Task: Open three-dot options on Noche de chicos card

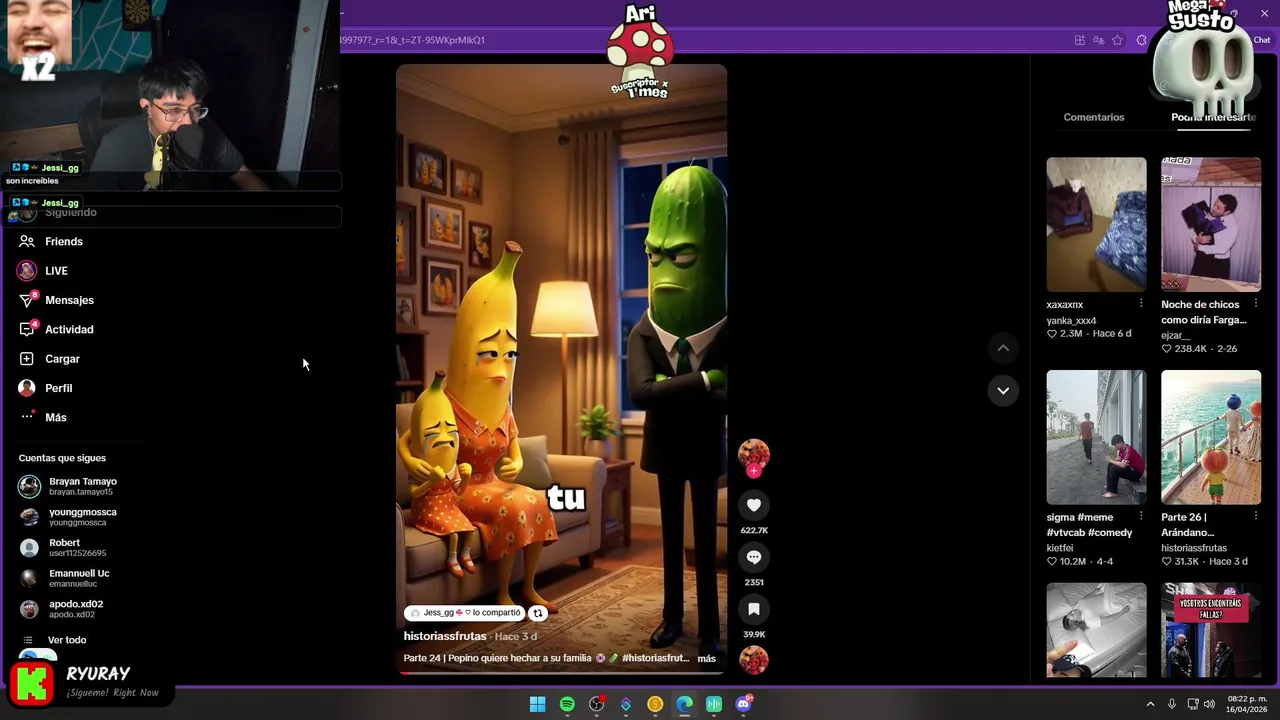Action: 1255,304
